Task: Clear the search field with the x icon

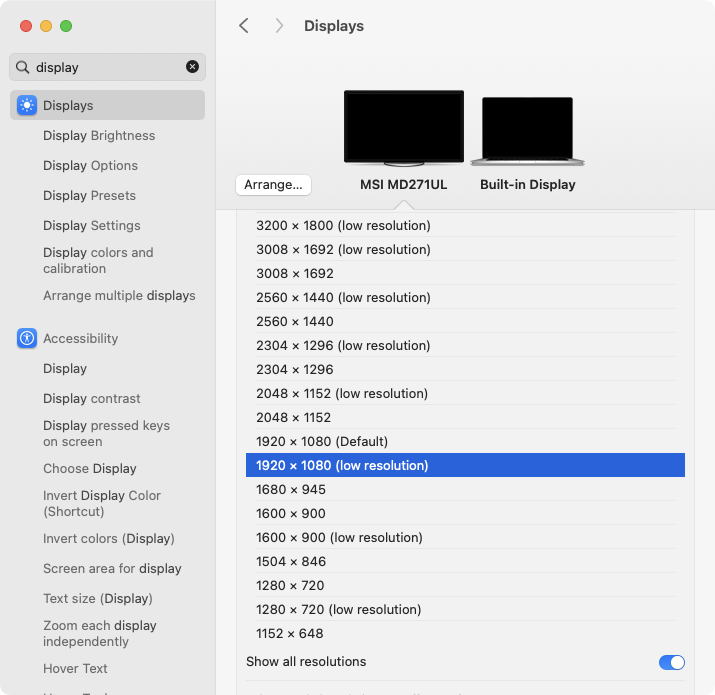Action: [x=192, y=67]
